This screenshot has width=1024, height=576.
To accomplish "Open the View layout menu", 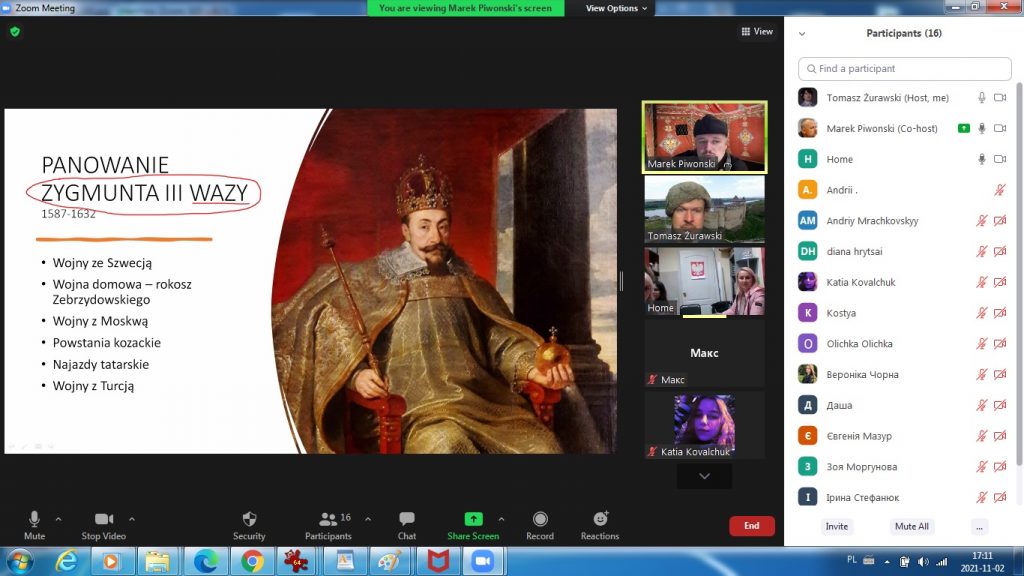I will click(757, 32).
